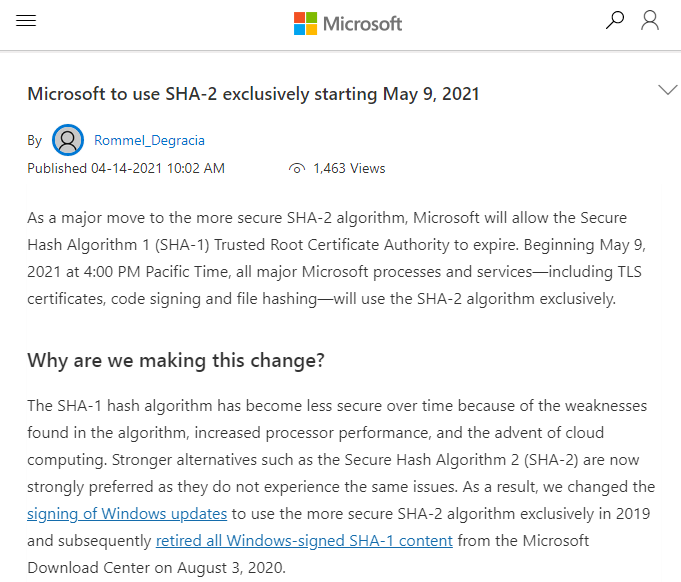This screenshot has height=582, width=681.
Task: Click the eye icon beside views count
Action: 296,169
